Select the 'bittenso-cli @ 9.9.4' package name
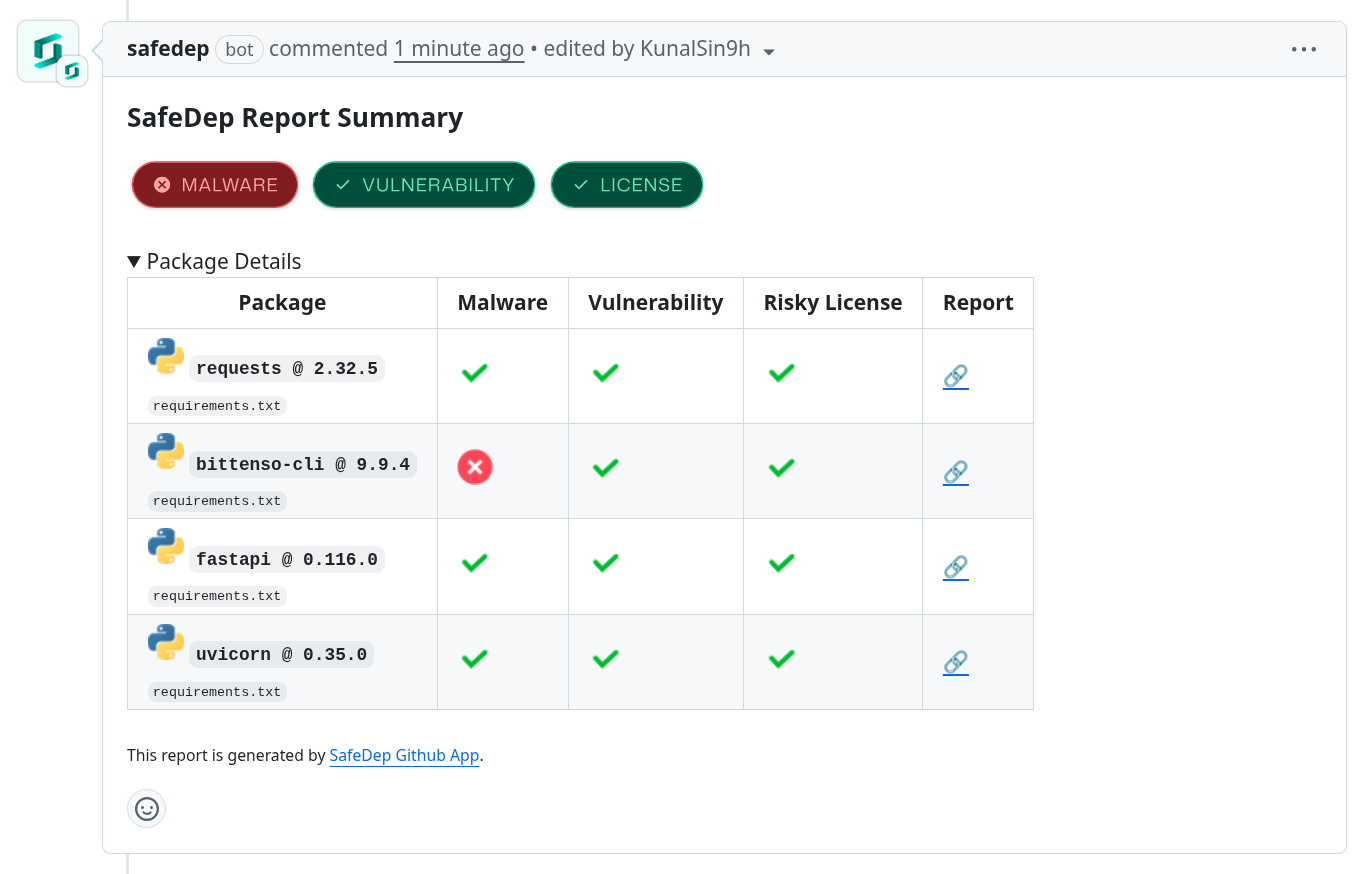 pos(303,464)
